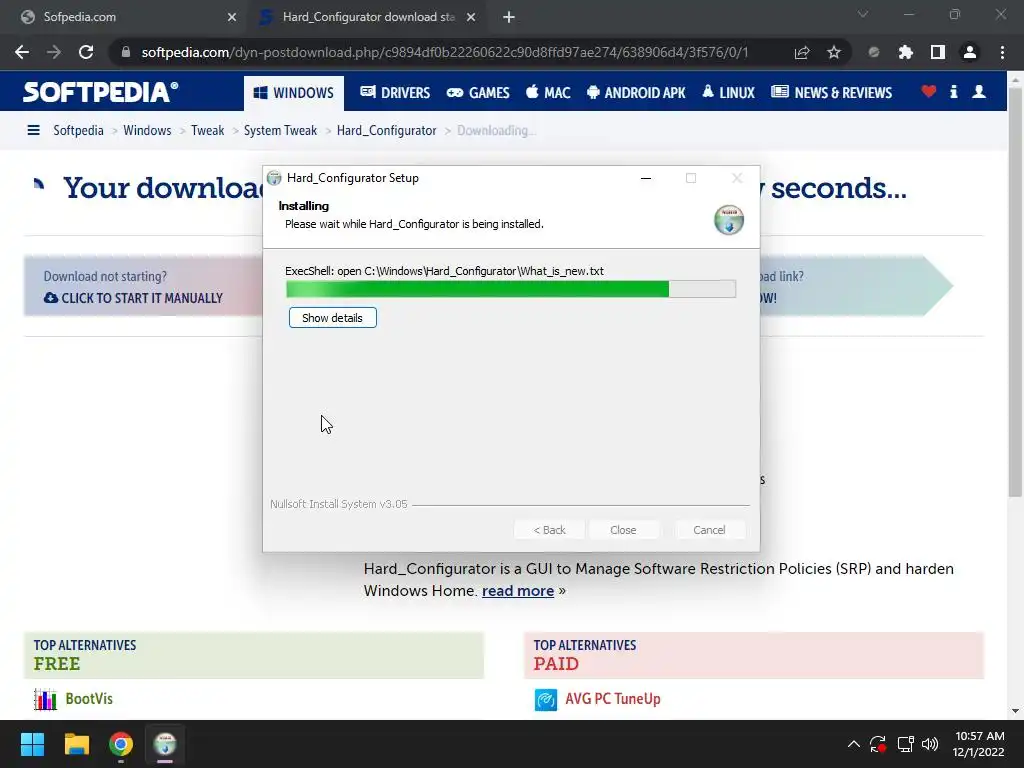Click the info icon in Softpedia header
The image size is (1024, 768).
click(x=953, y=91)
